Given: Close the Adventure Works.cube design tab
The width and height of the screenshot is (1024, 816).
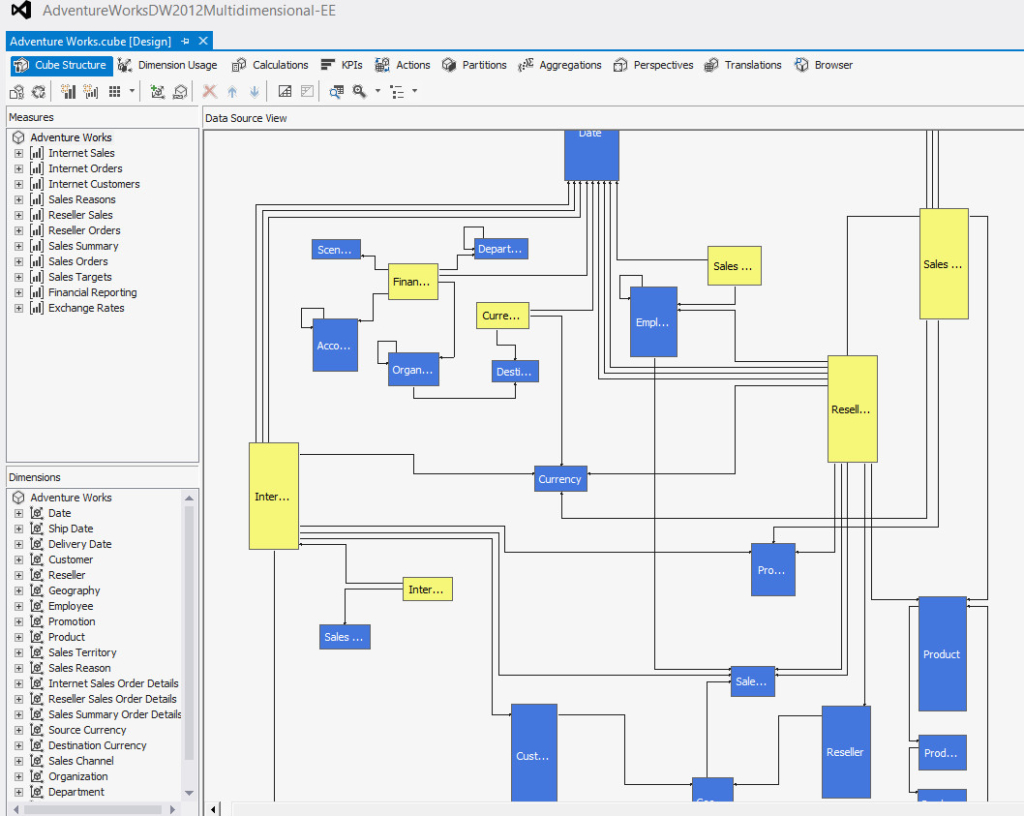Looking at the screenshot, I should click(203, 41).
